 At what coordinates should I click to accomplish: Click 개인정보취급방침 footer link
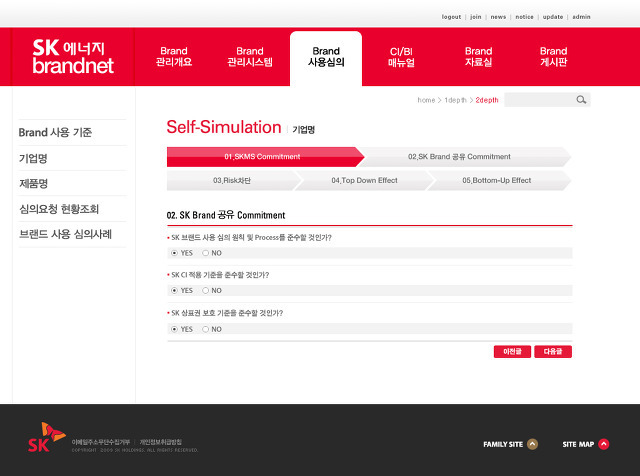160,442
